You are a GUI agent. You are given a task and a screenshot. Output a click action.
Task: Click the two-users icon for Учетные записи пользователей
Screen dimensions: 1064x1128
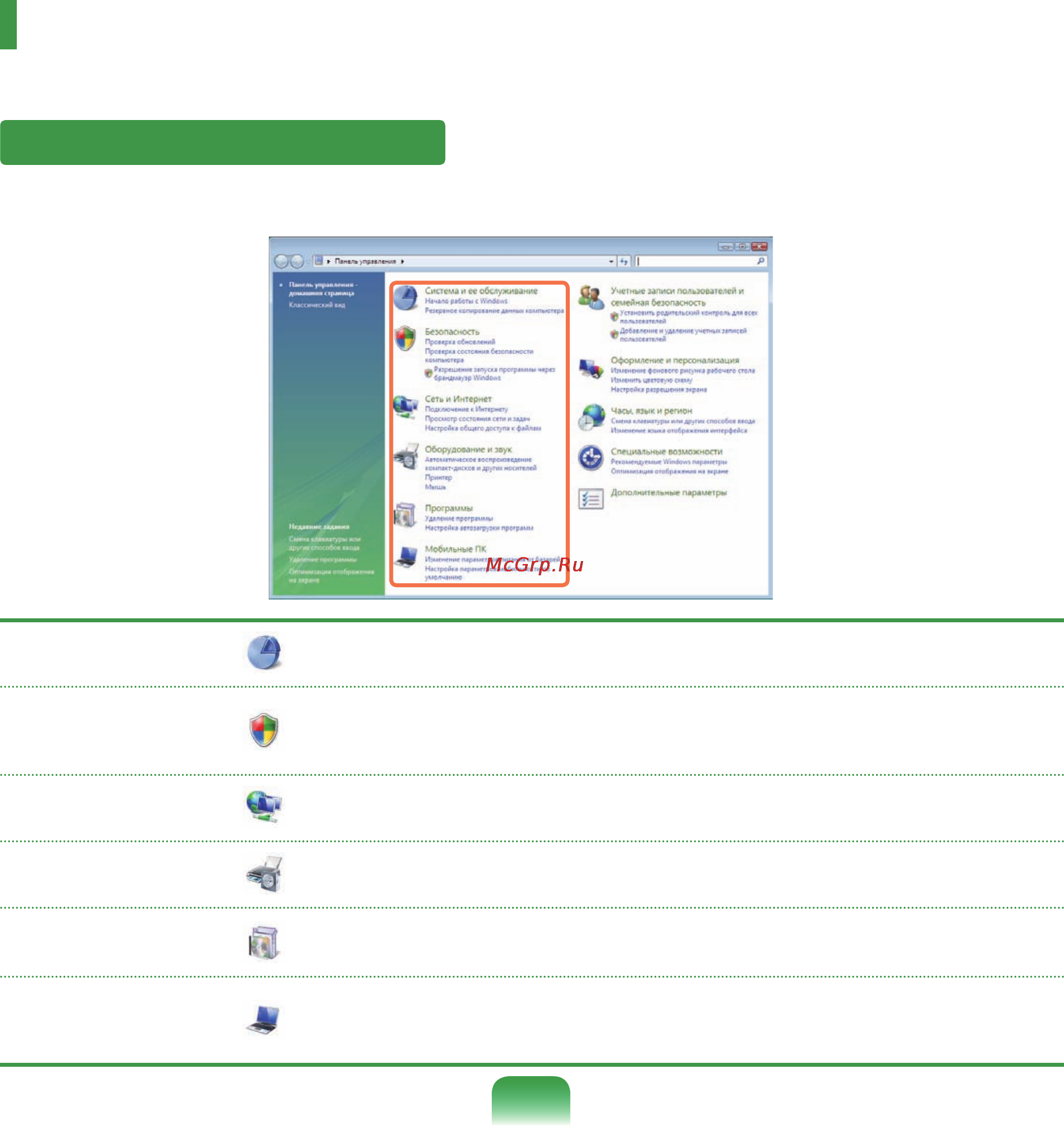tap(591, 297)
